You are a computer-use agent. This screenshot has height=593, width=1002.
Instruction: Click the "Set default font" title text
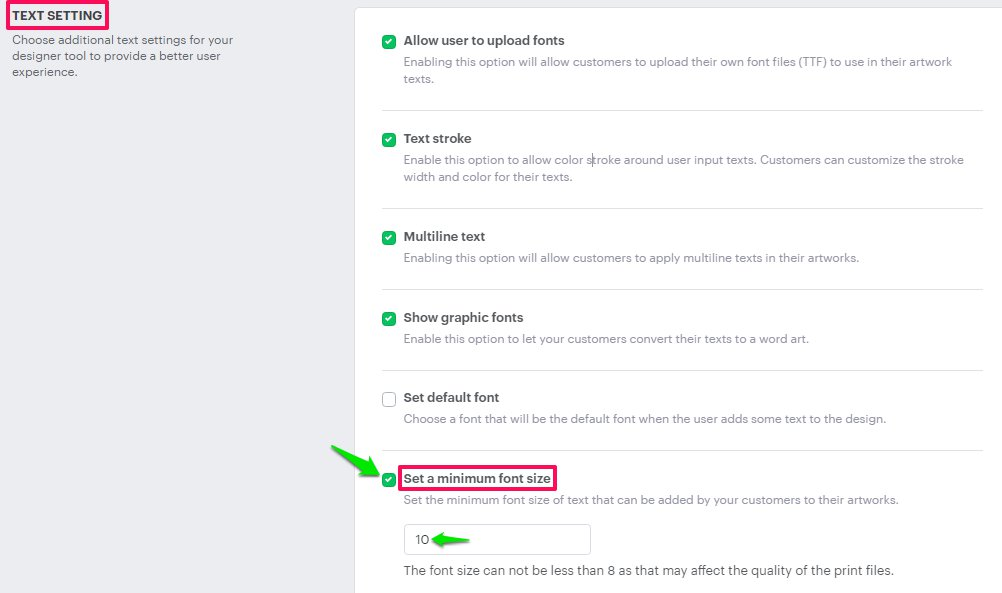451,397
